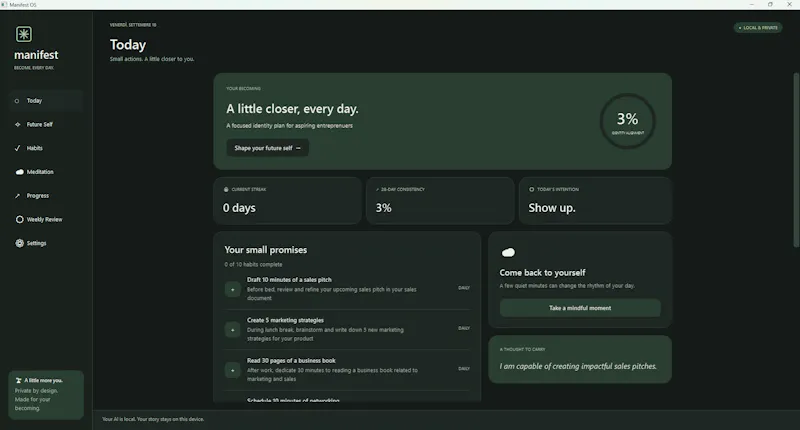Click the 'Create 5 marketing strategies' title

coord(285,320)
